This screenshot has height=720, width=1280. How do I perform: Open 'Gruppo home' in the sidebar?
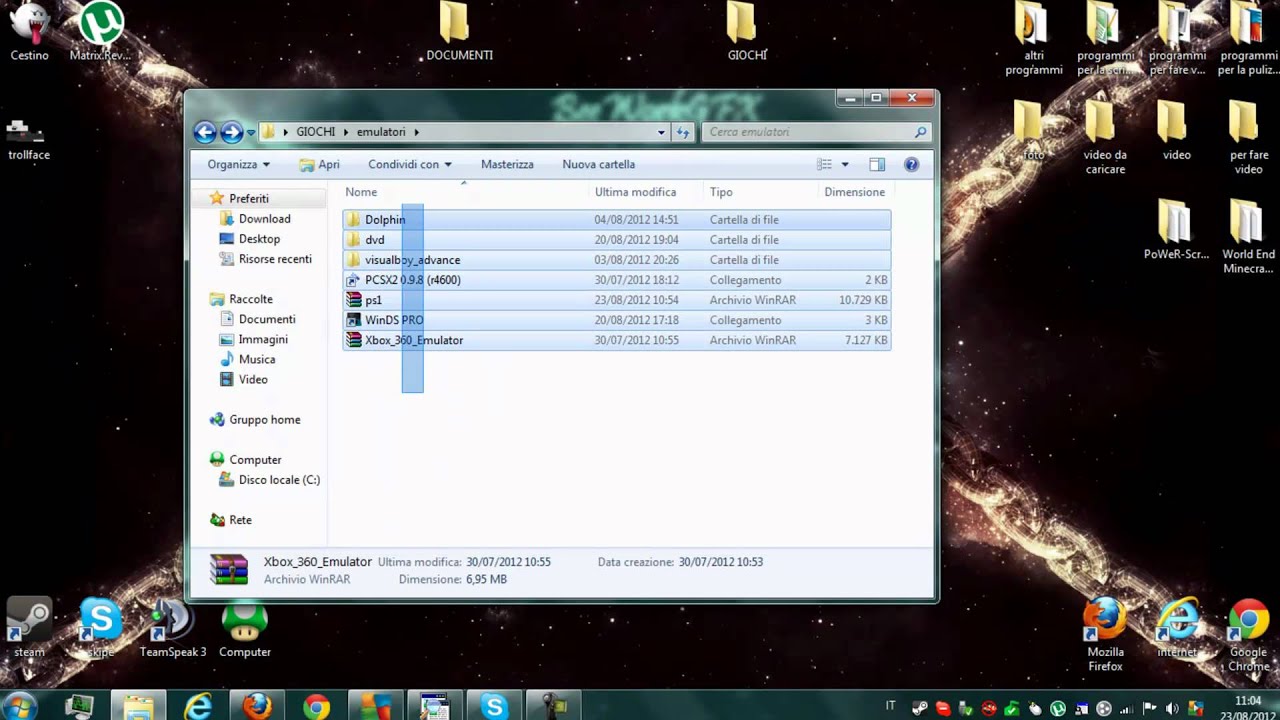tap(264, 420)
